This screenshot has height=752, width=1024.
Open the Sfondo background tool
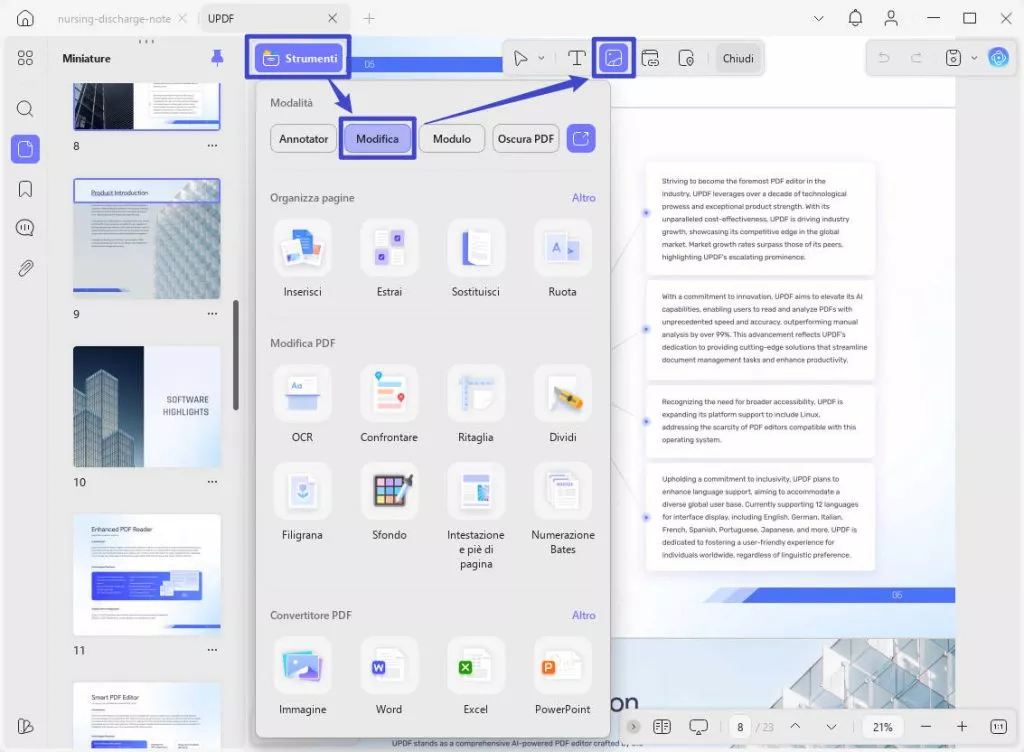click(x=389, y=491)
